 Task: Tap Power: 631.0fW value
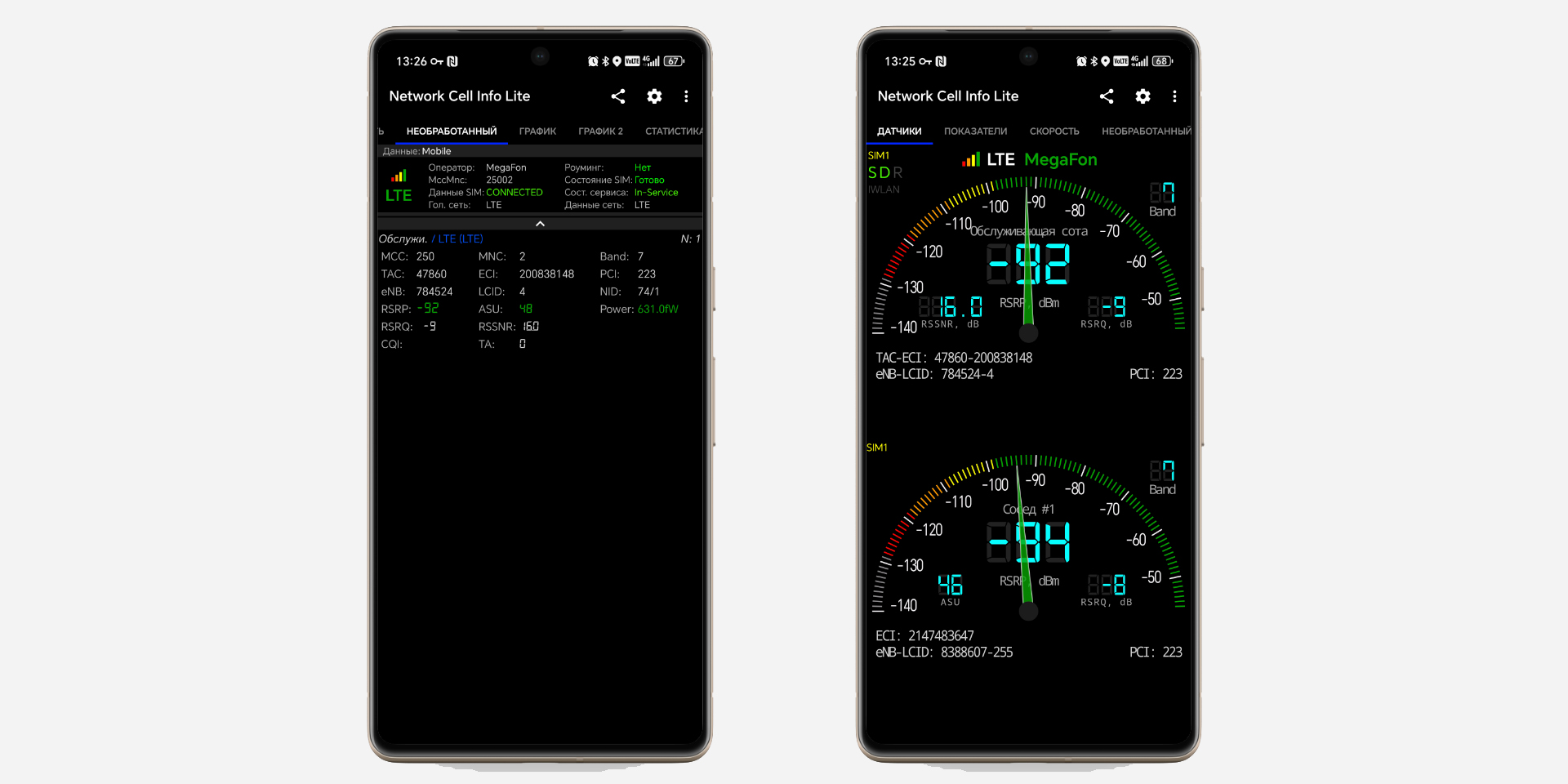(657, 310)
